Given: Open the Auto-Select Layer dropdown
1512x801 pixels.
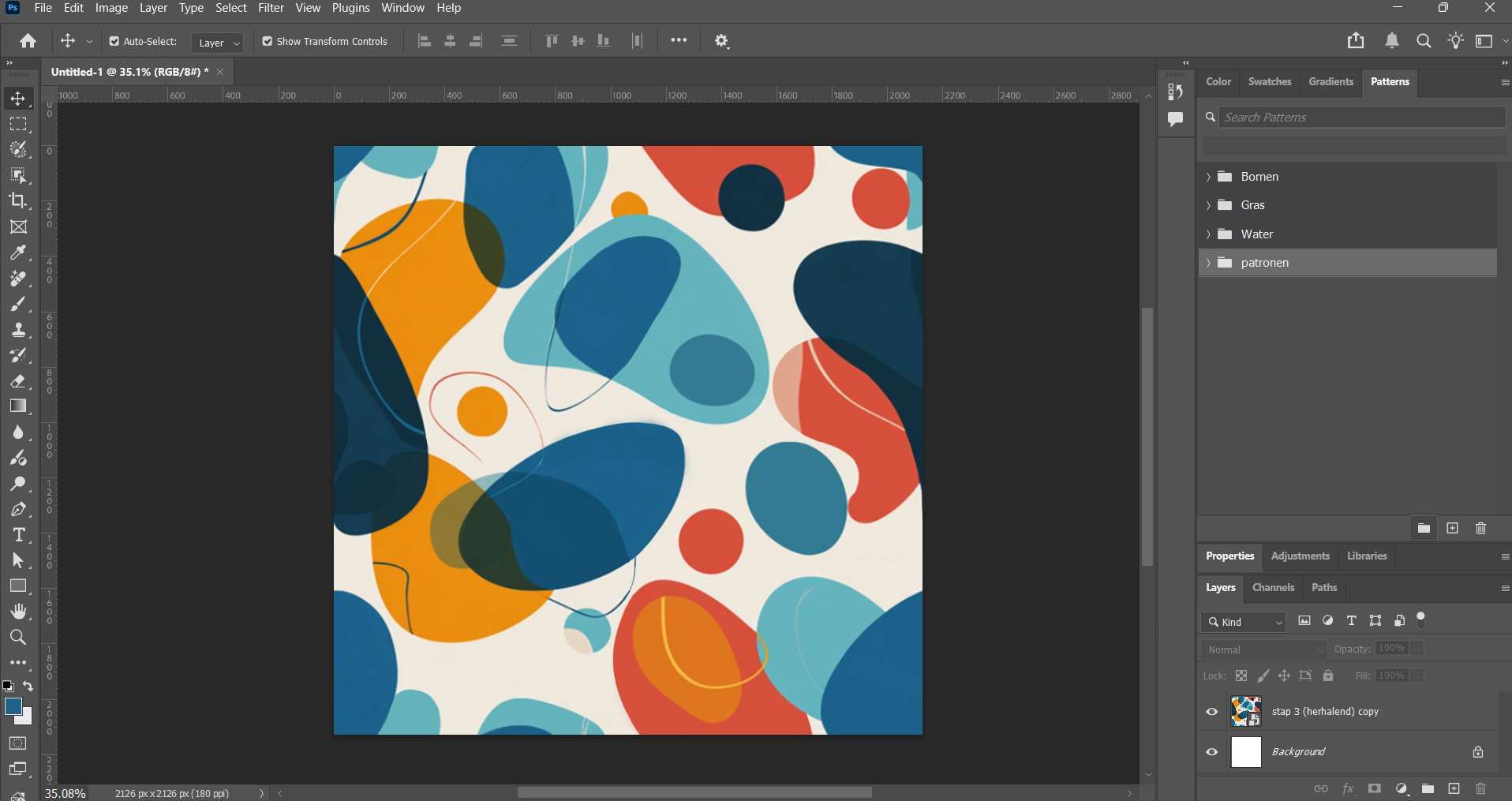Looking at the screenshot, I should (217, 43).
